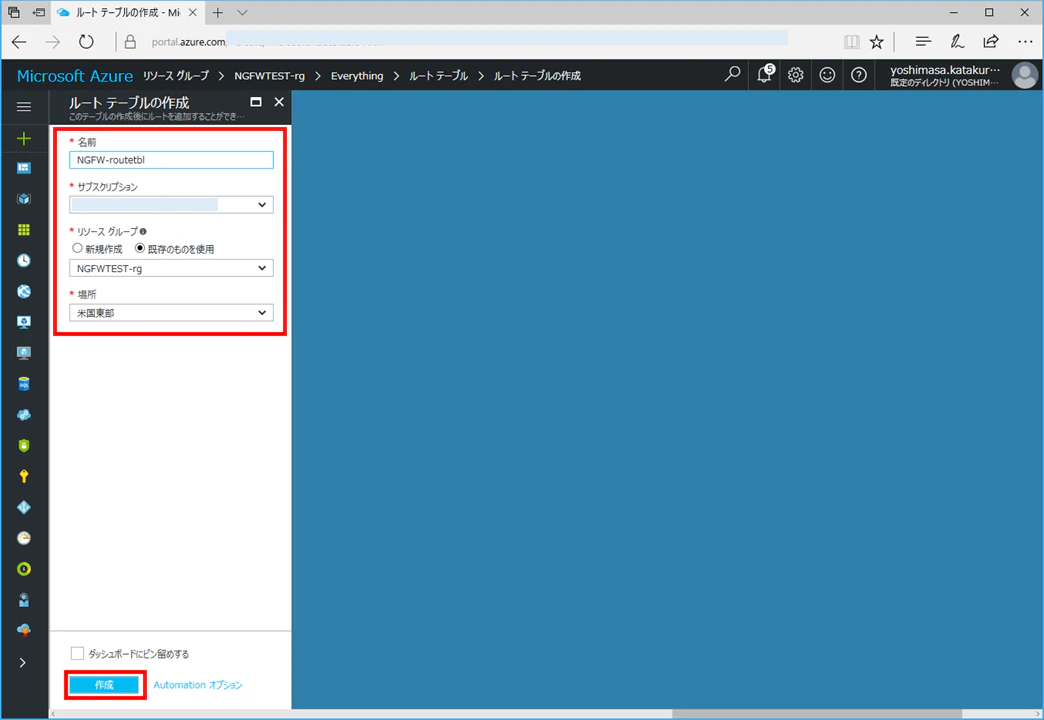Image resolution: width=1044 pixels, height=720 pixels.
Task: Open notifications bell icon
Action: 765,75
